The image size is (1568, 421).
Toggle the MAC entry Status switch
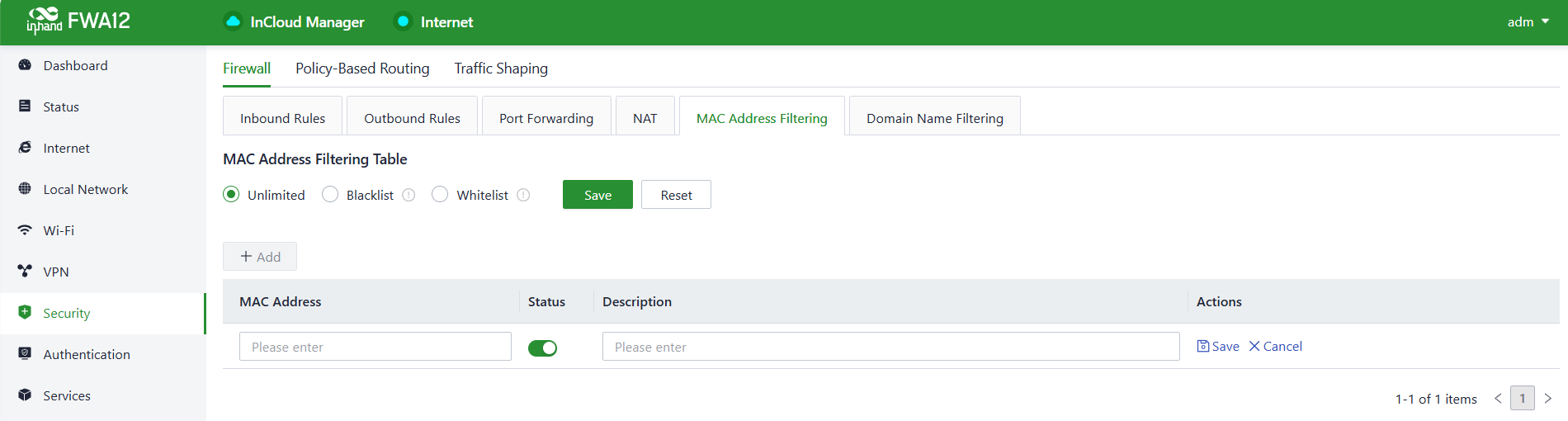542,348
